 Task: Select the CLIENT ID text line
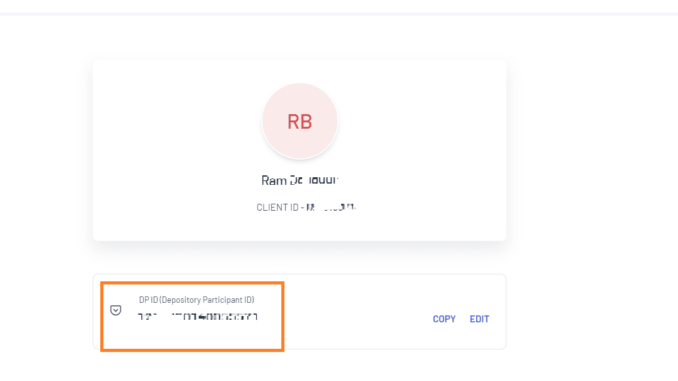click(x=306, y=208)
